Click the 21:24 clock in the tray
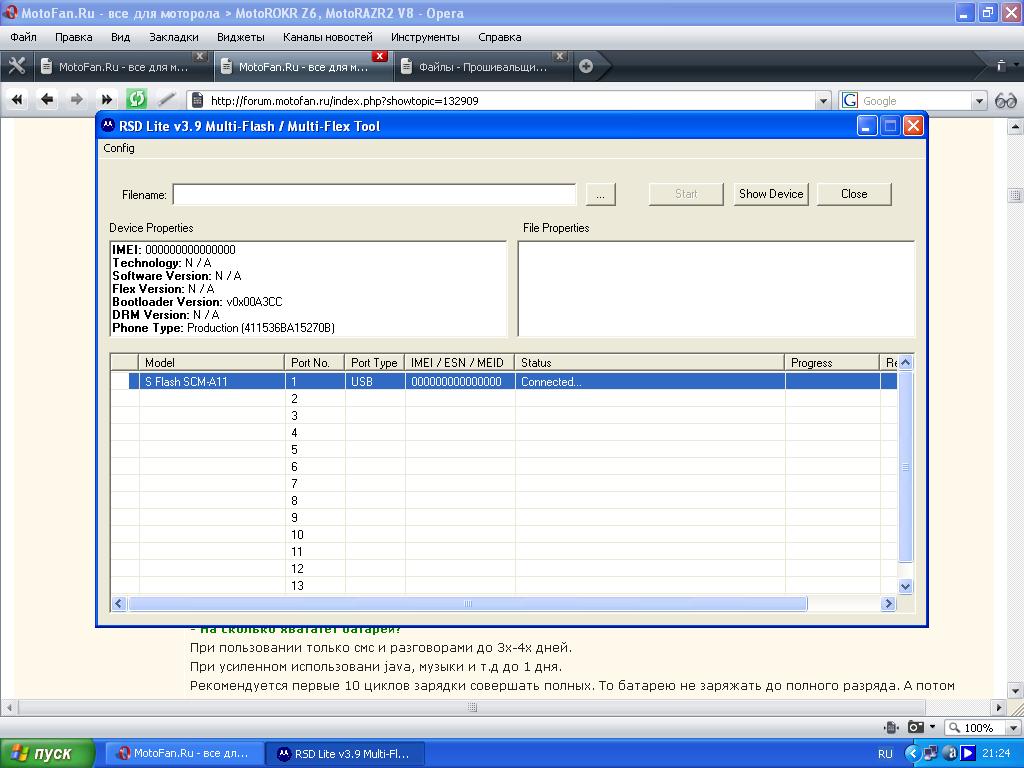Viewport: 1024px width, 768px height. (996, 753)
